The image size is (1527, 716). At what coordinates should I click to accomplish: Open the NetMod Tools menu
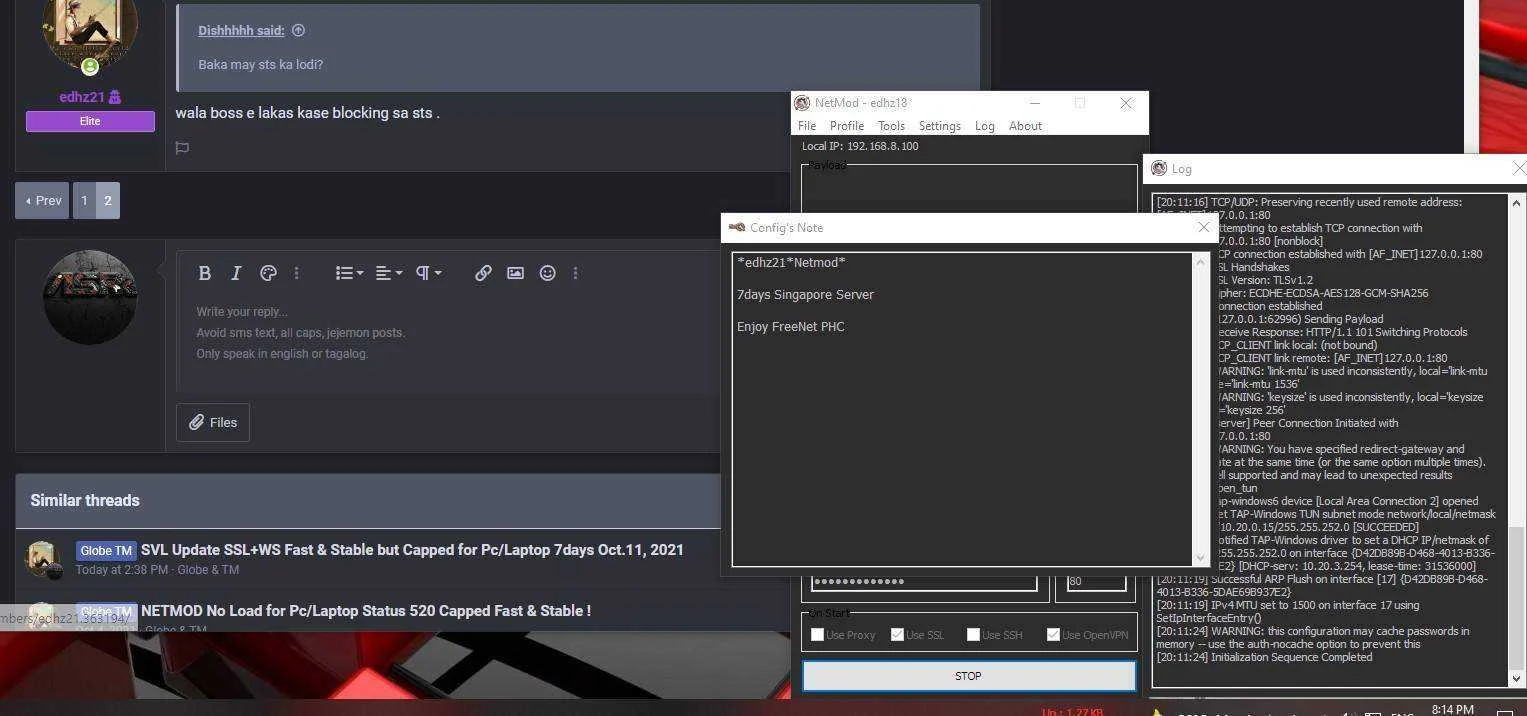pyautogui.click(x=891, y=126)
